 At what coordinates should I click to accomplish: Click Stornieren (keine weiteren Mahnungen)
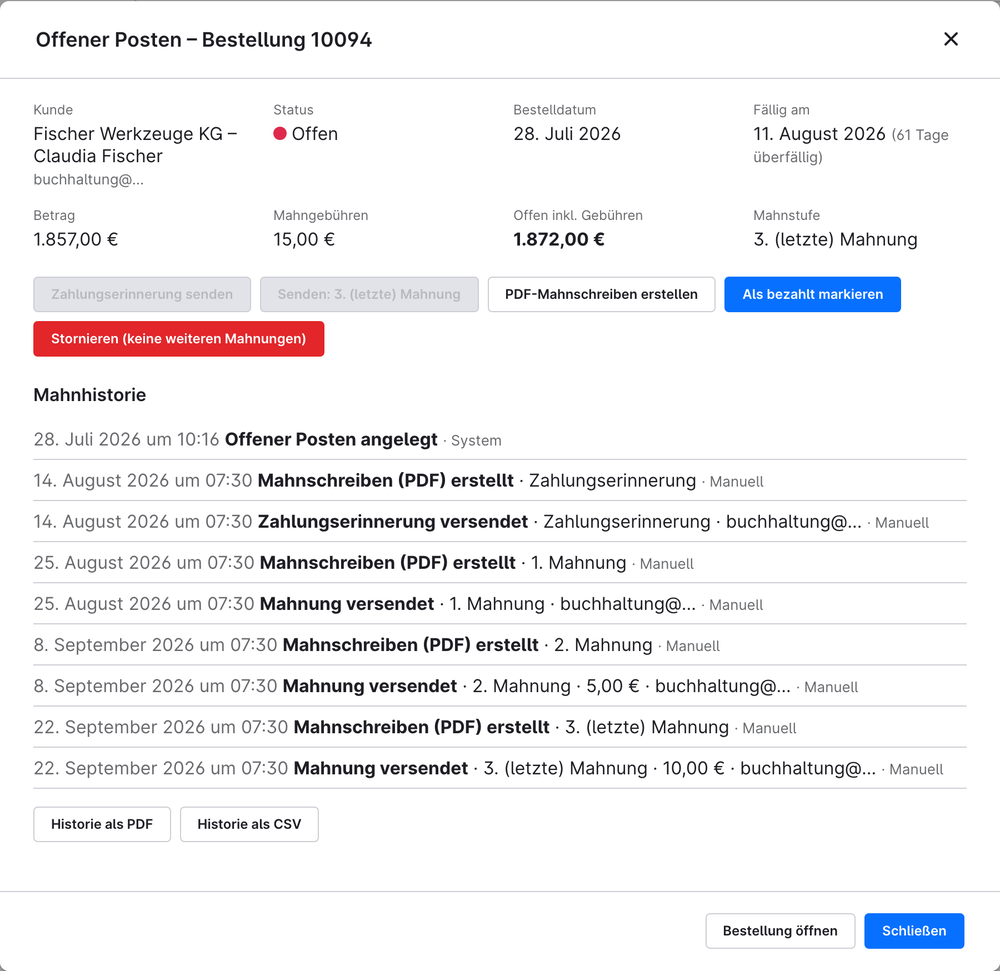(x=179, y=339)
